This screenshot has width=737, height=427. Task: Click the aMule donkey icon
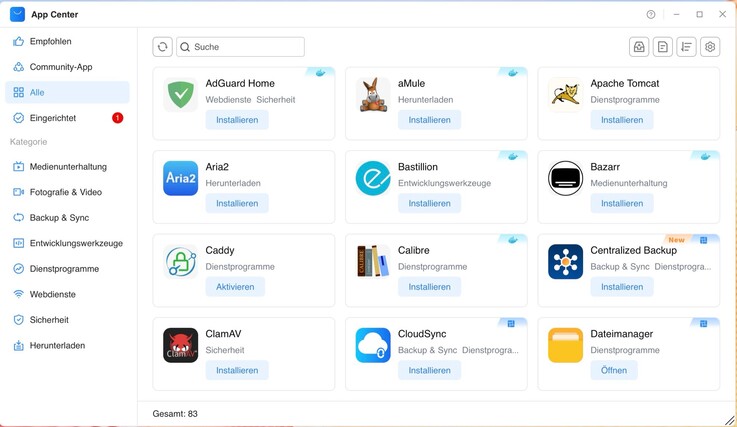click(373, 95)
